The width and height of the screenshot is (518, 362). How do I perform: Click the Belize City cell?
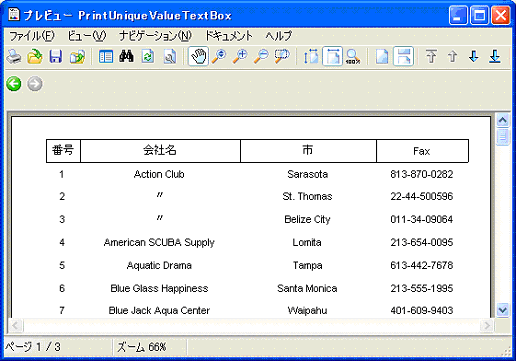tap(307, 220)
